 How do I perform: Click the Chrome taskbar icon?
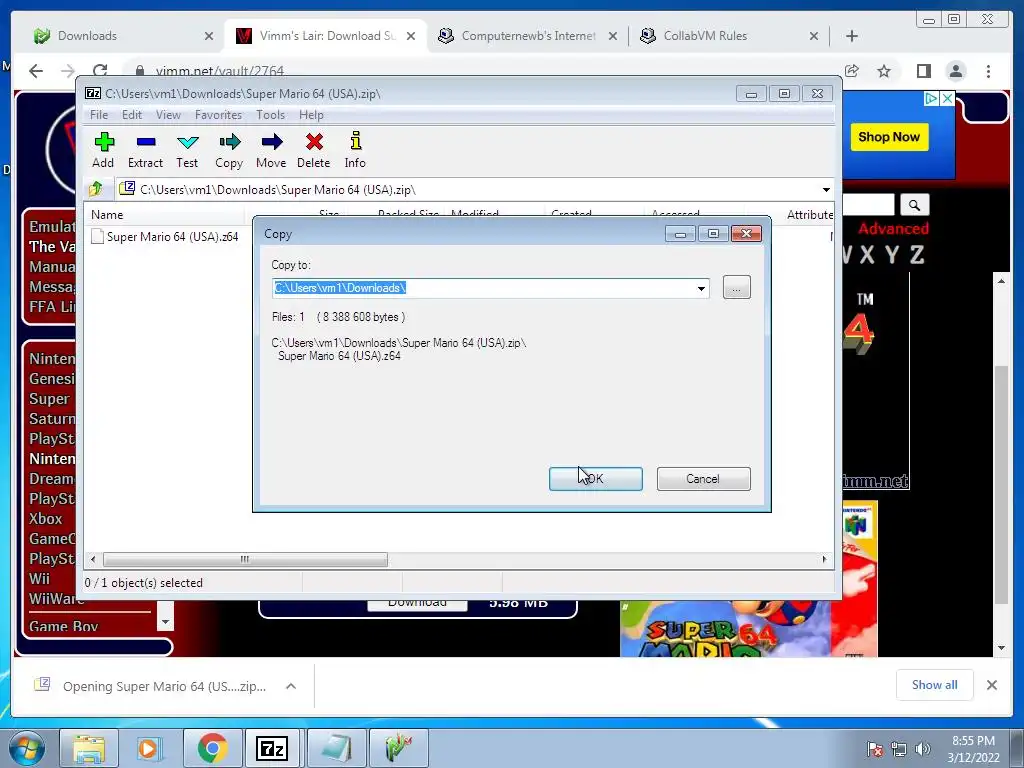(x=212, y=748)
